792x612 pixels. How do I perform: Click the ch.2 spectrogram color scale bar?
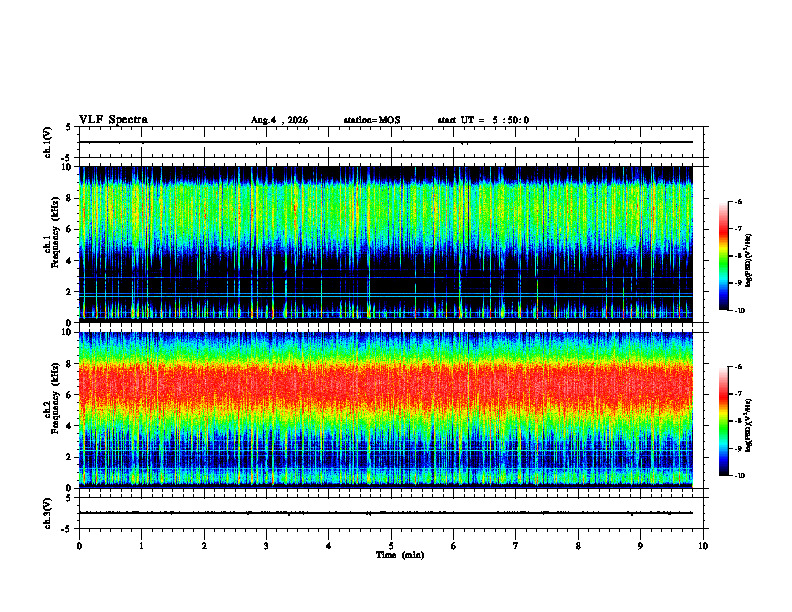(723, 421)
